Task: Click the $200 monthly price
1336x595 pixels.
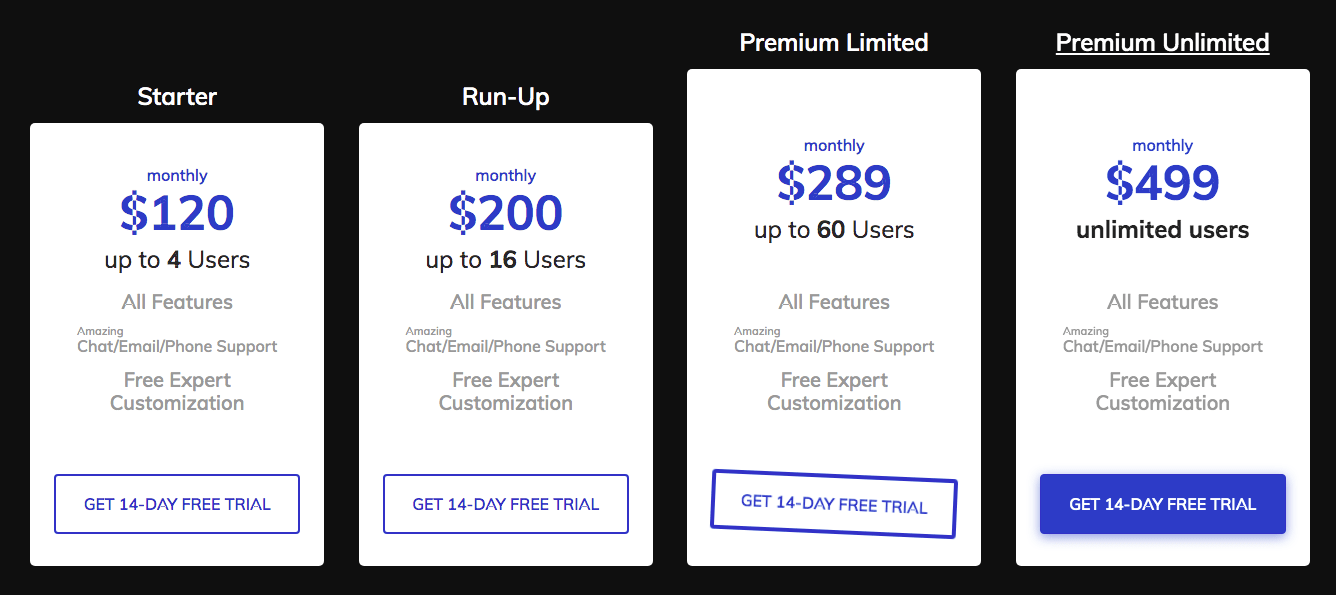Action: 506,212
